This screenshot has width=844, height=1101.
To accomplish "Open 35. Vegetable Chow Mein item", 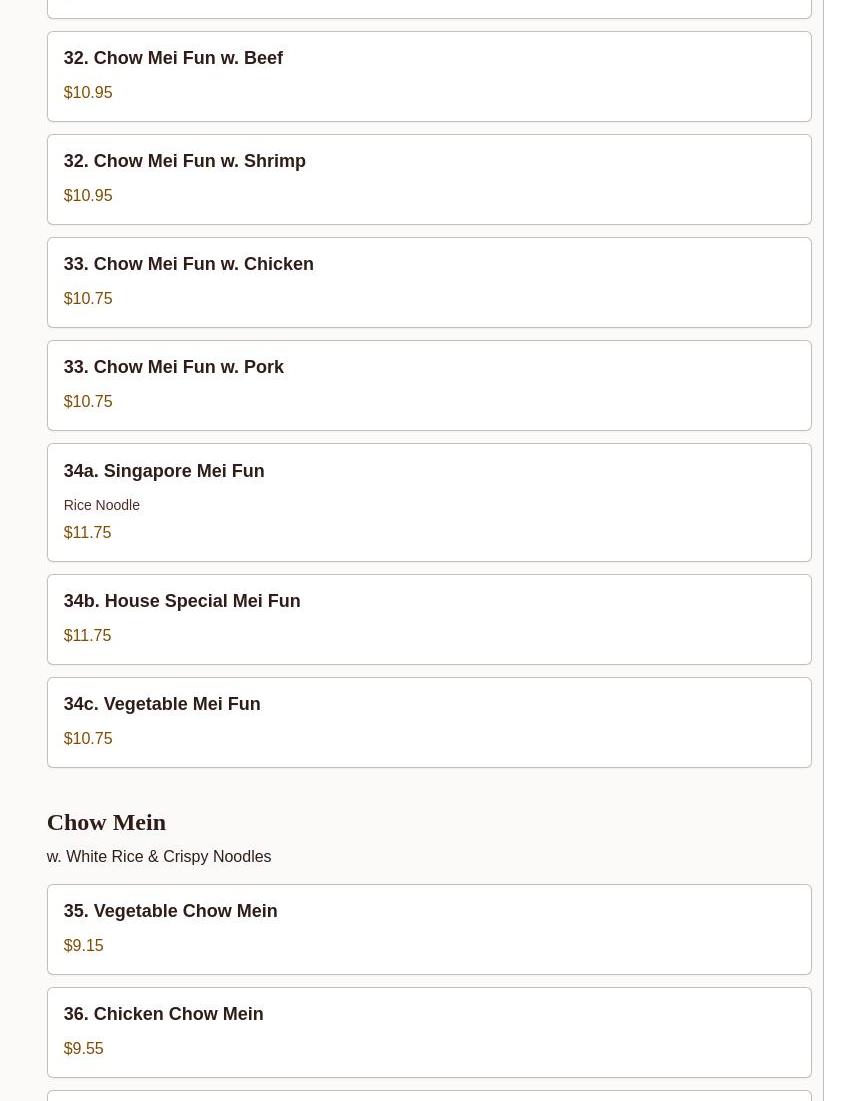I will [x=429, y=930].
